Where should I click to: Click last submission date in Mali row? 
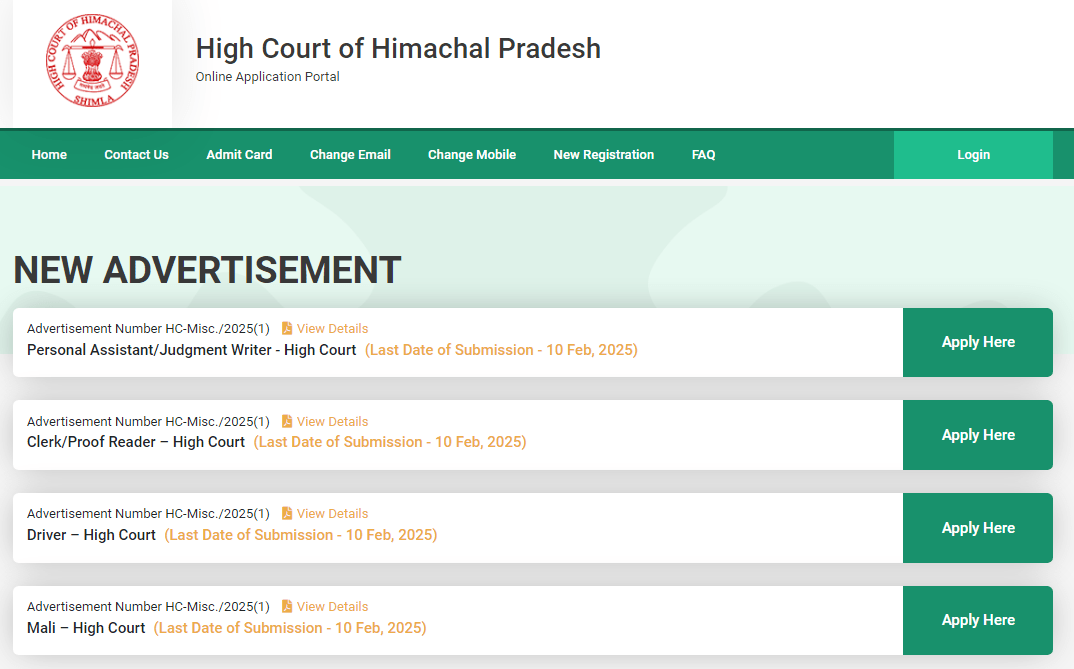click(x=290, y=628)
